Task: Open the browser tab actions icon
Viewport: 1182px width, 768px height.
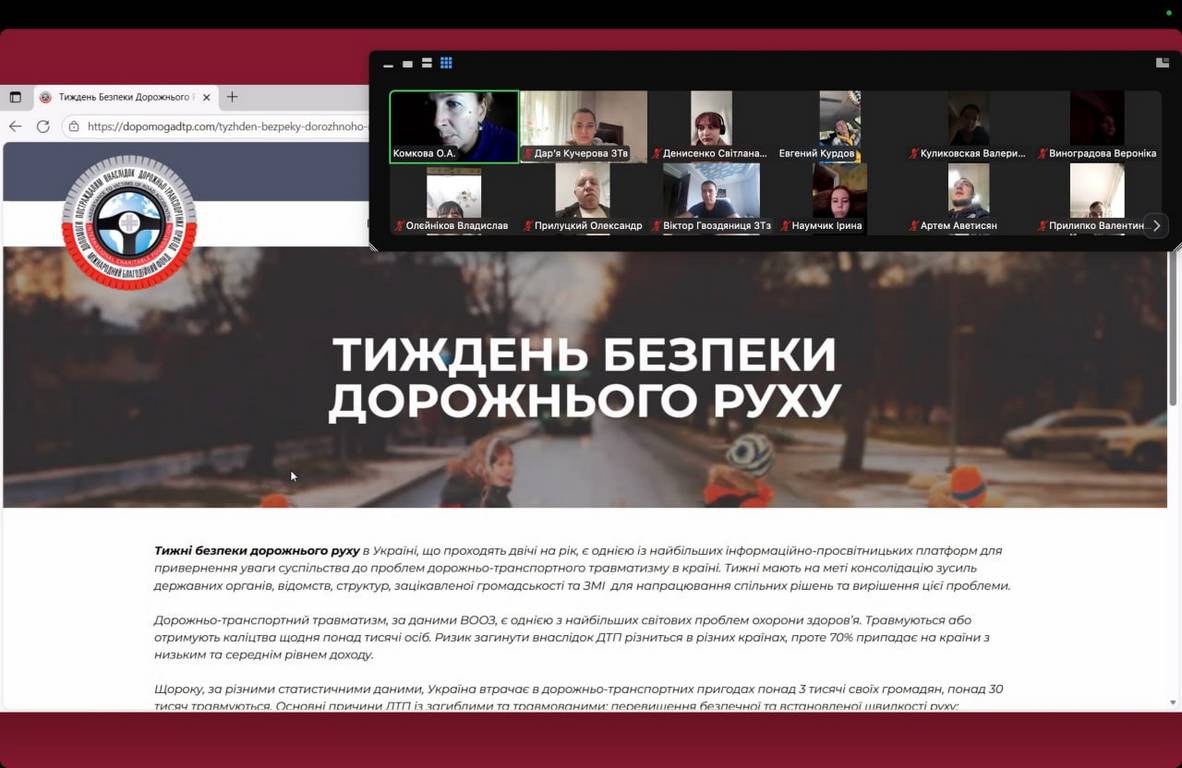Action: (15, 97)
